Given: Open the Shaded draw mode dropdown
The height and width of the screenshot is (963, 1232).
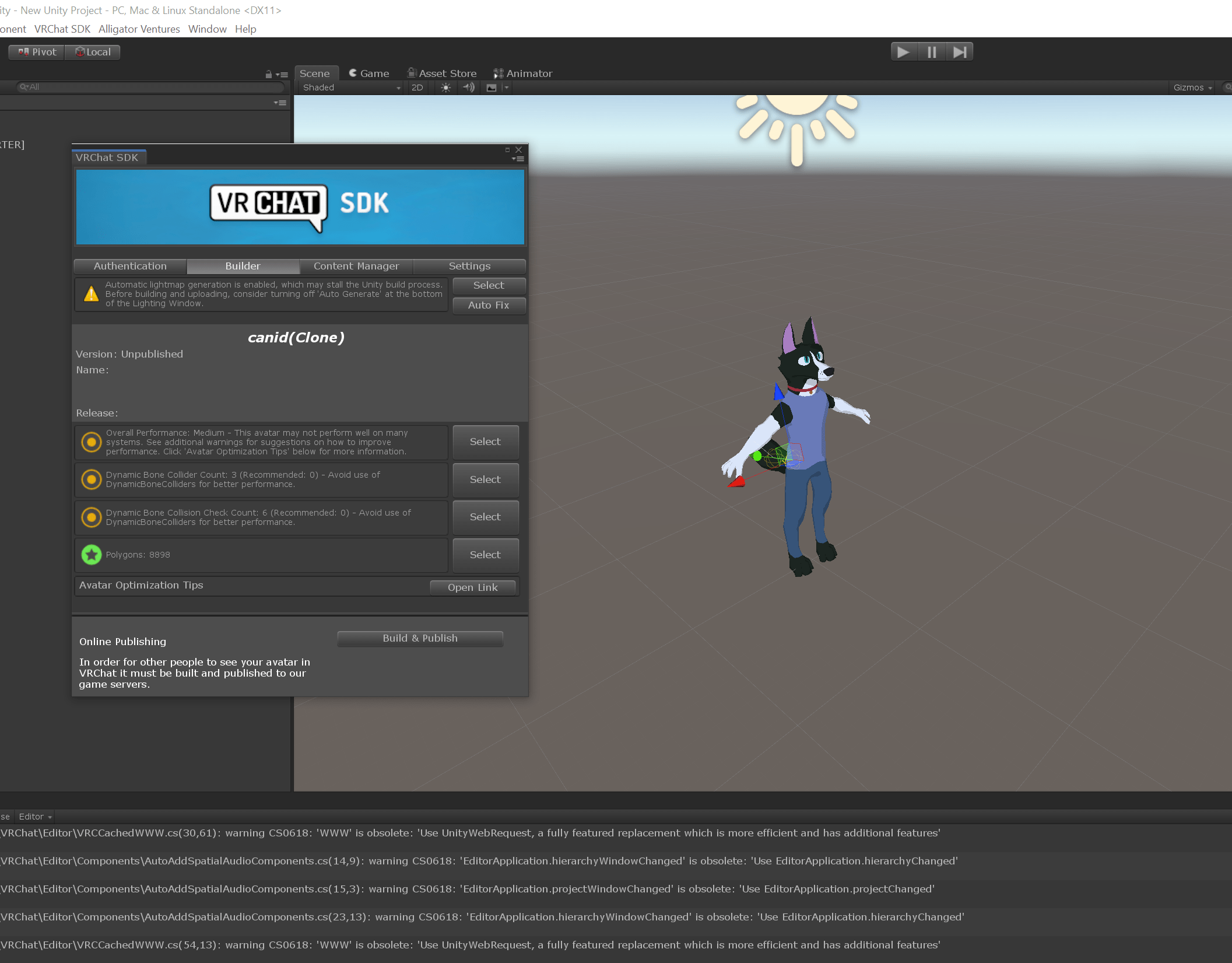Looking at the screenshot, I should tap(351, 87).
